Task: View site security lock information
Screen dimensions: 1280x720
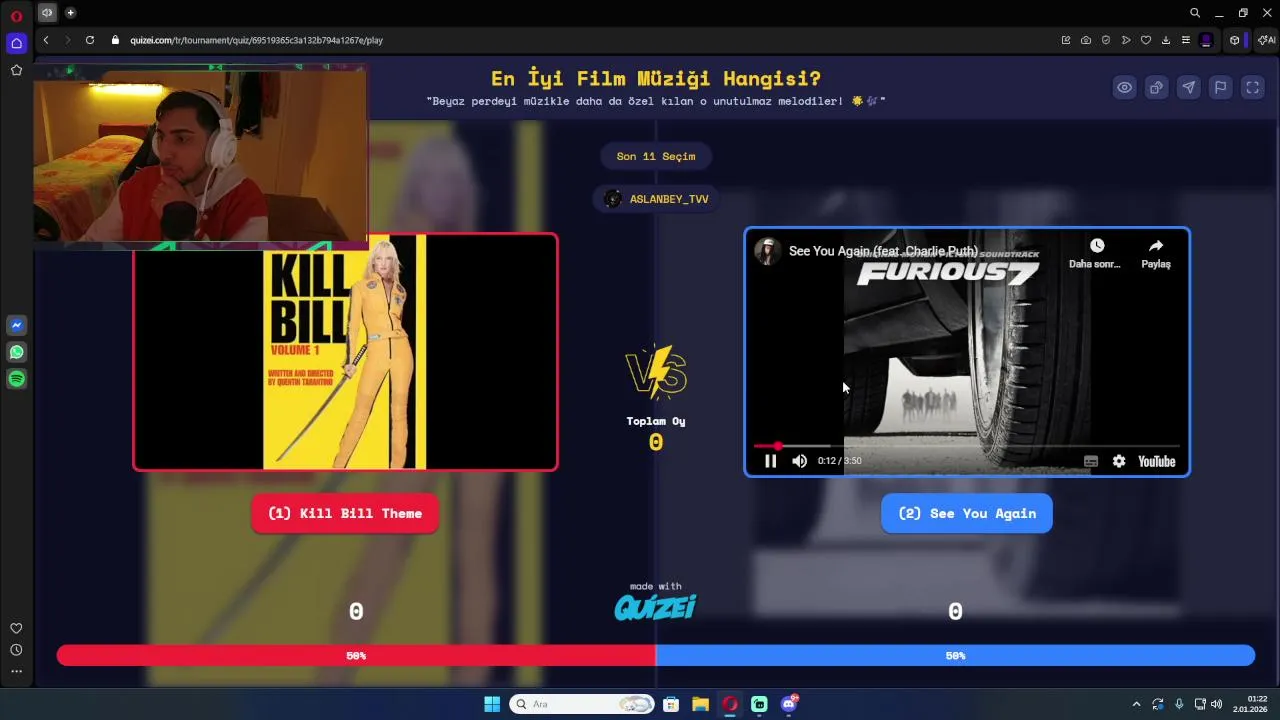Action: pos(115,40)
